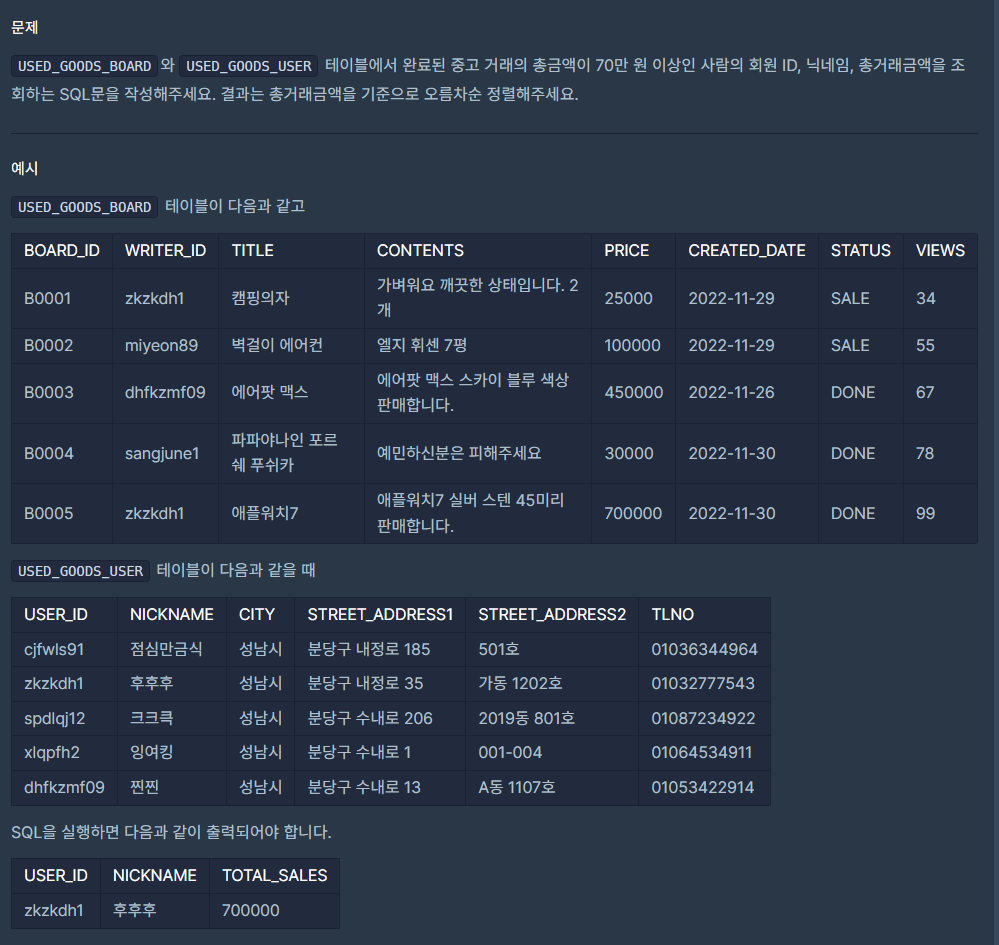Click writer miyeon89 in board table
The width and height of the screenshot is (999, 945).
click(x=161, y=345)
